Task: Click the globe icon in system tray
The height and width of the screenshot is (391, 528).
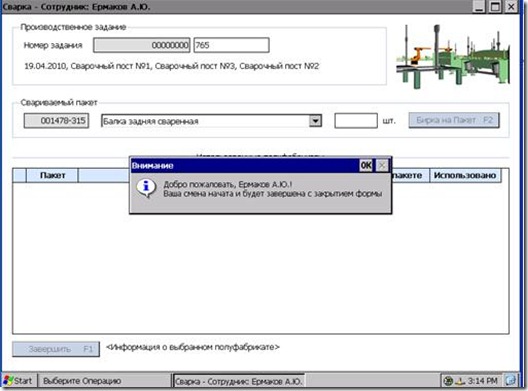Action: click(448, 381)
